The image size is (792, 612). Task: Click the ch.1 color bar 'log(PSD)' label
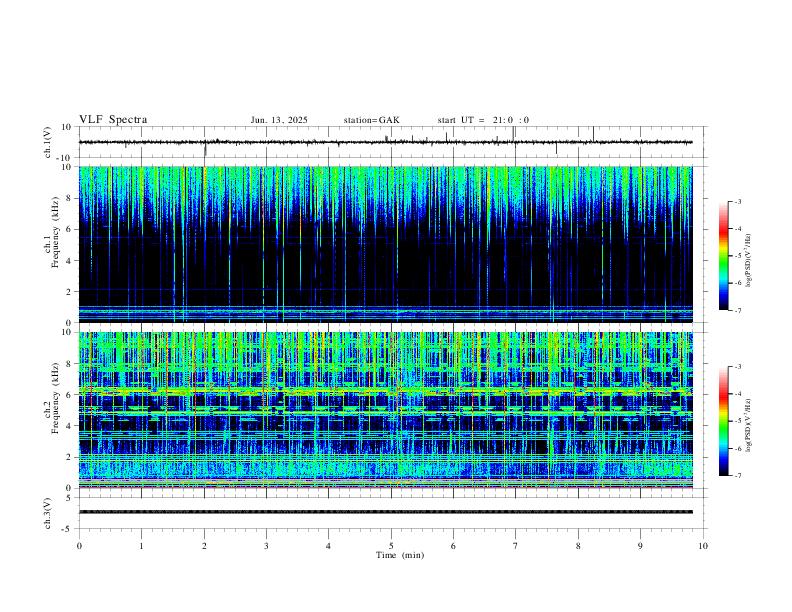(x=748, y=260)
